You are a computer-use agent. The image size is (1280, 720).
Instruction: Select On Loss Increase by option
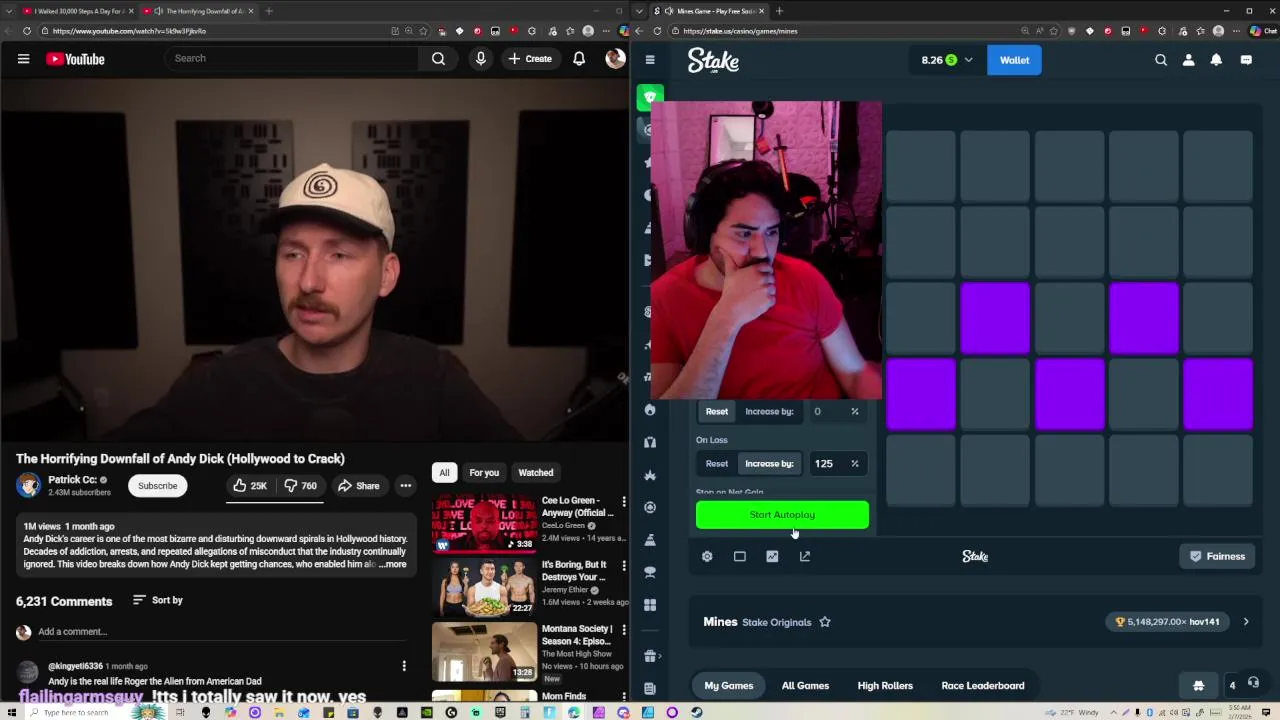point(769,463)
